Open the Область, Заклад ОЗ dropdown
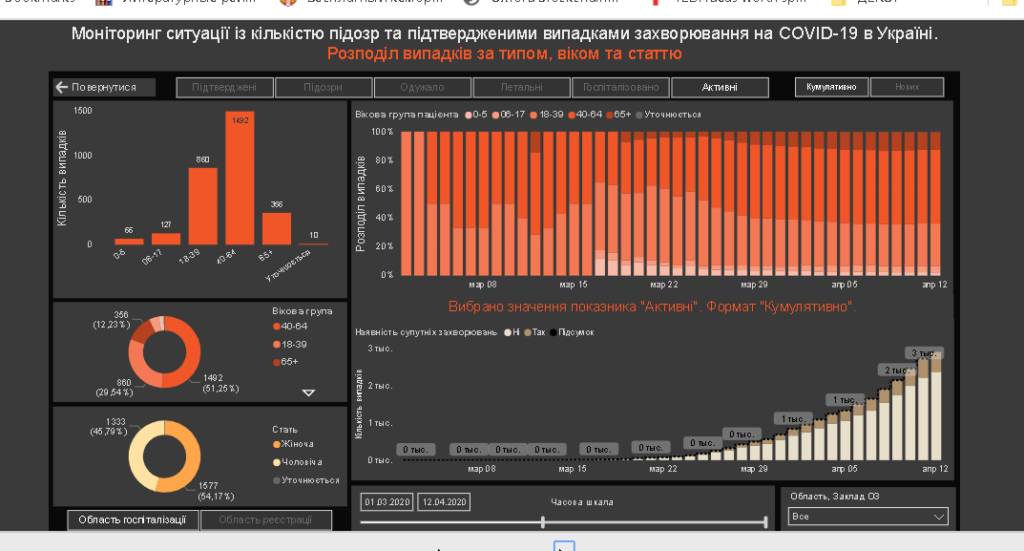 pos(868,516)
